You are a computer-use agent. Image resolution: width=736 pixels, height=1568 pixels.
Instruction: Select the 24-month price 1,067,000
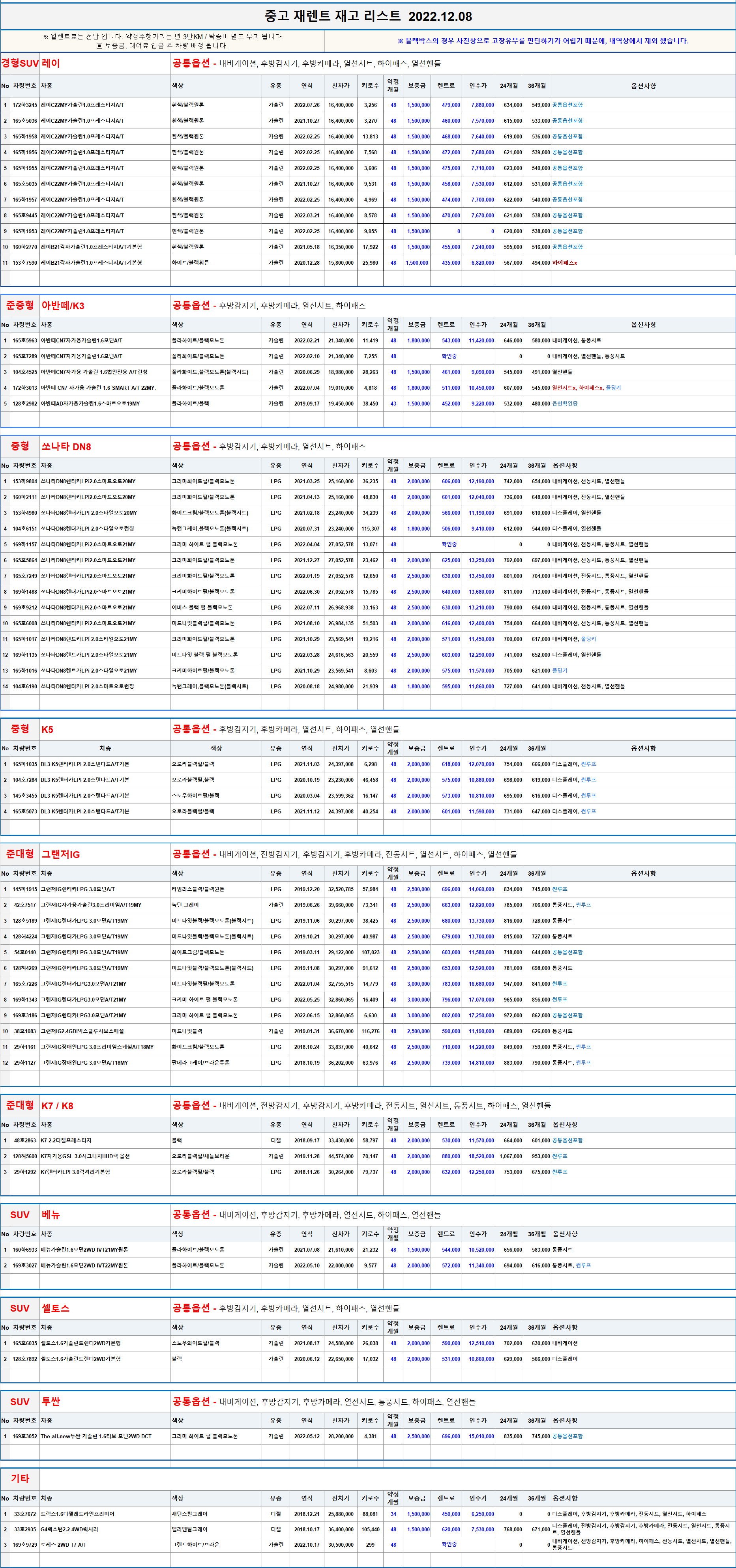pos(511,1156)
